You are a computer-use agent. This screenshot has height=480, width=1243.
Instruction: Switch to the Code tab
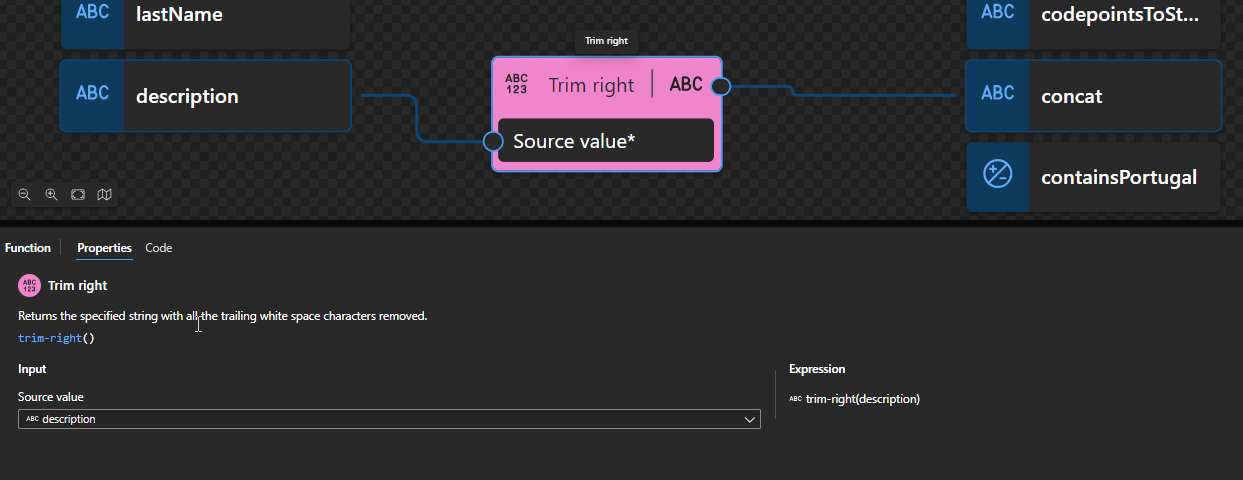[x=158, y=248]
